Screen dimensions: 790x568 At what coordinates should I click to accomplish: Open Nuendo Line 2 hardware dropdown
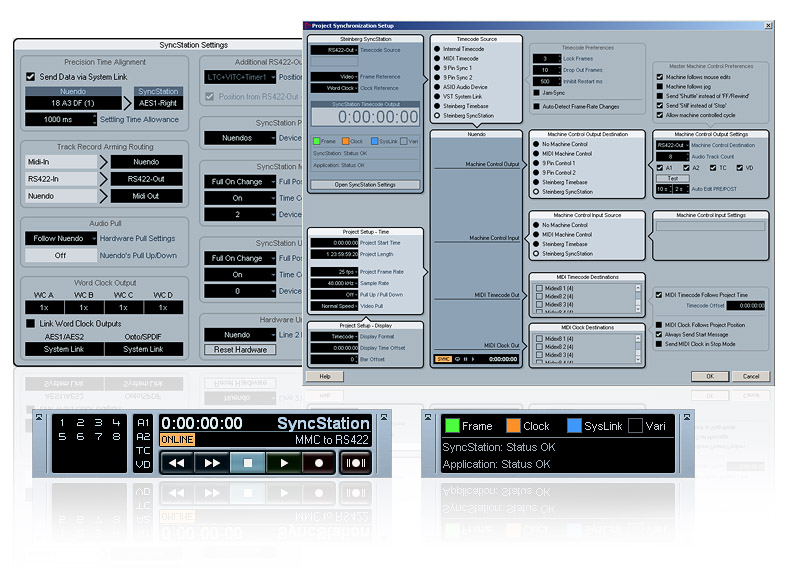(240, 335)
